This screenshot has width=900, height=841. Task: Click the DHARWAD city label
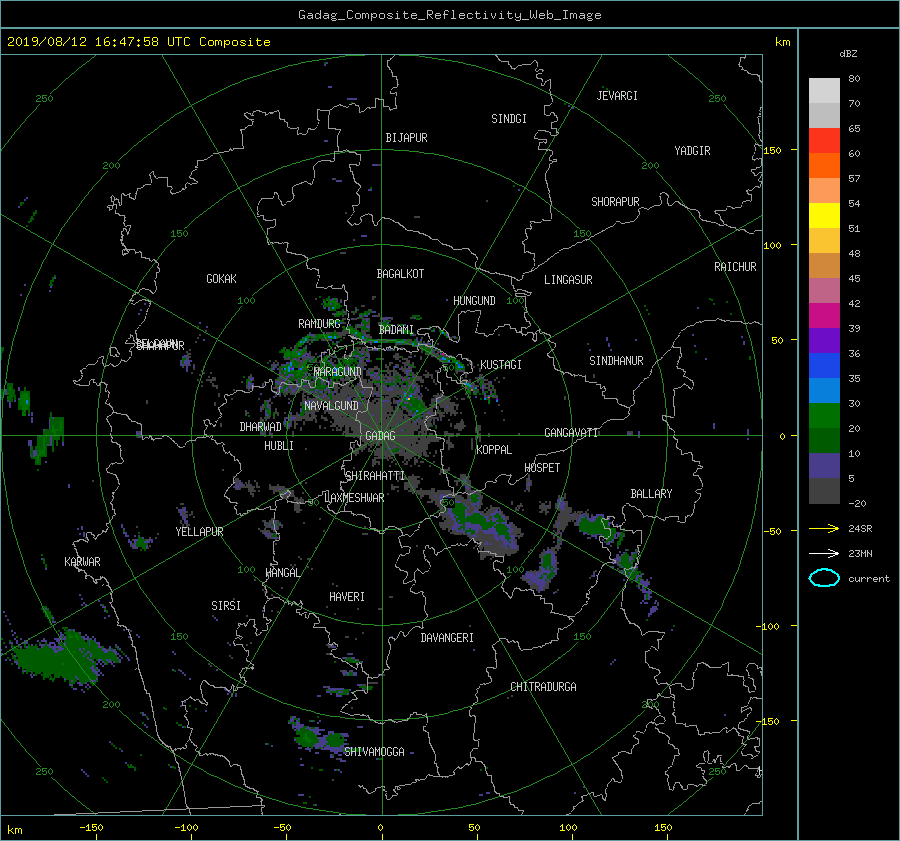click(x=261, y=427)
